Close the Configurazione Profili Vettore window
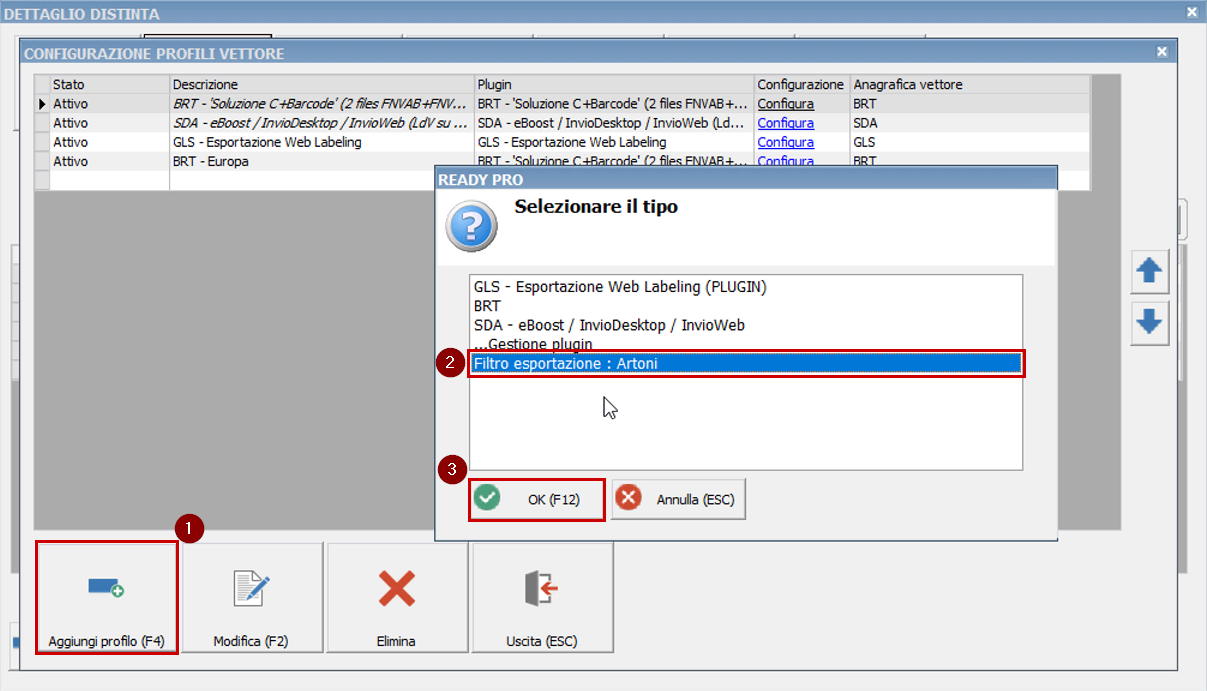 [x=1161, y=52]
